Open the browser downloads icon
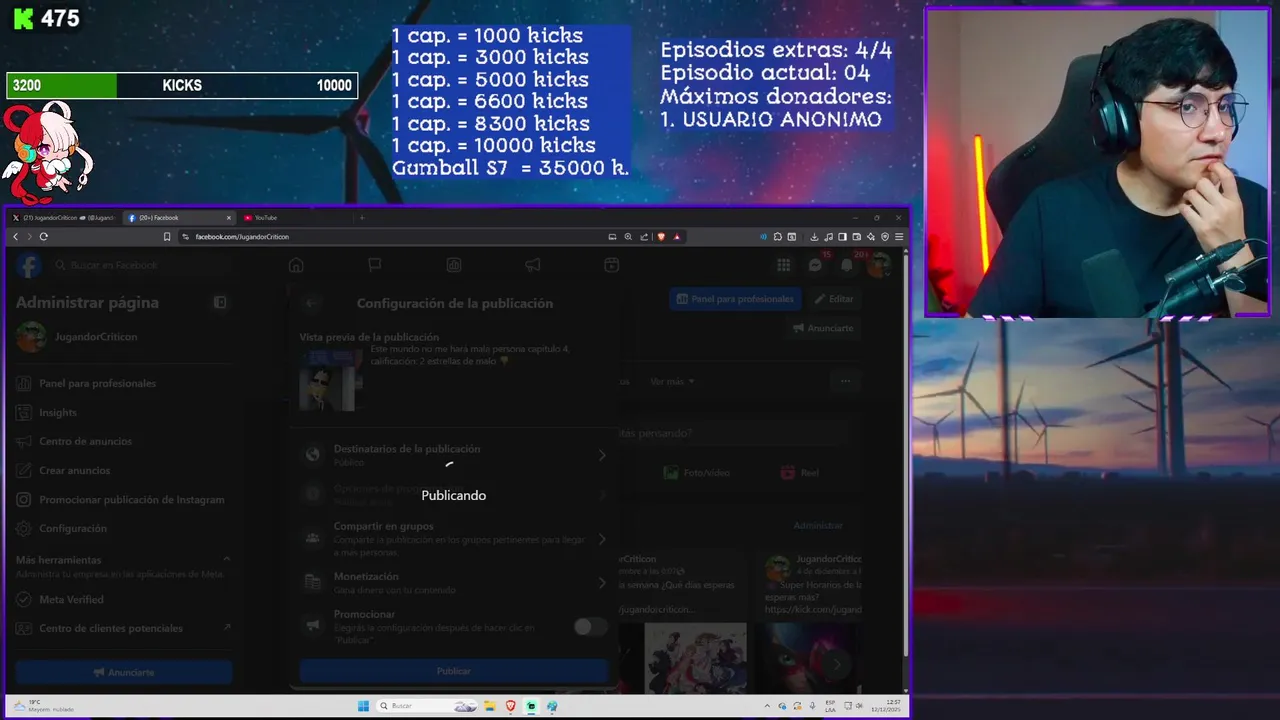Screen dimensions: 1280x720 (814, 237)
